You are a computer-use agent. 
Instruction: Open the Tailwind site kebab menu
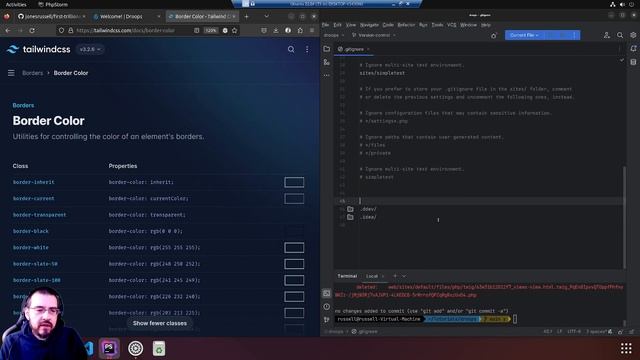307,49
